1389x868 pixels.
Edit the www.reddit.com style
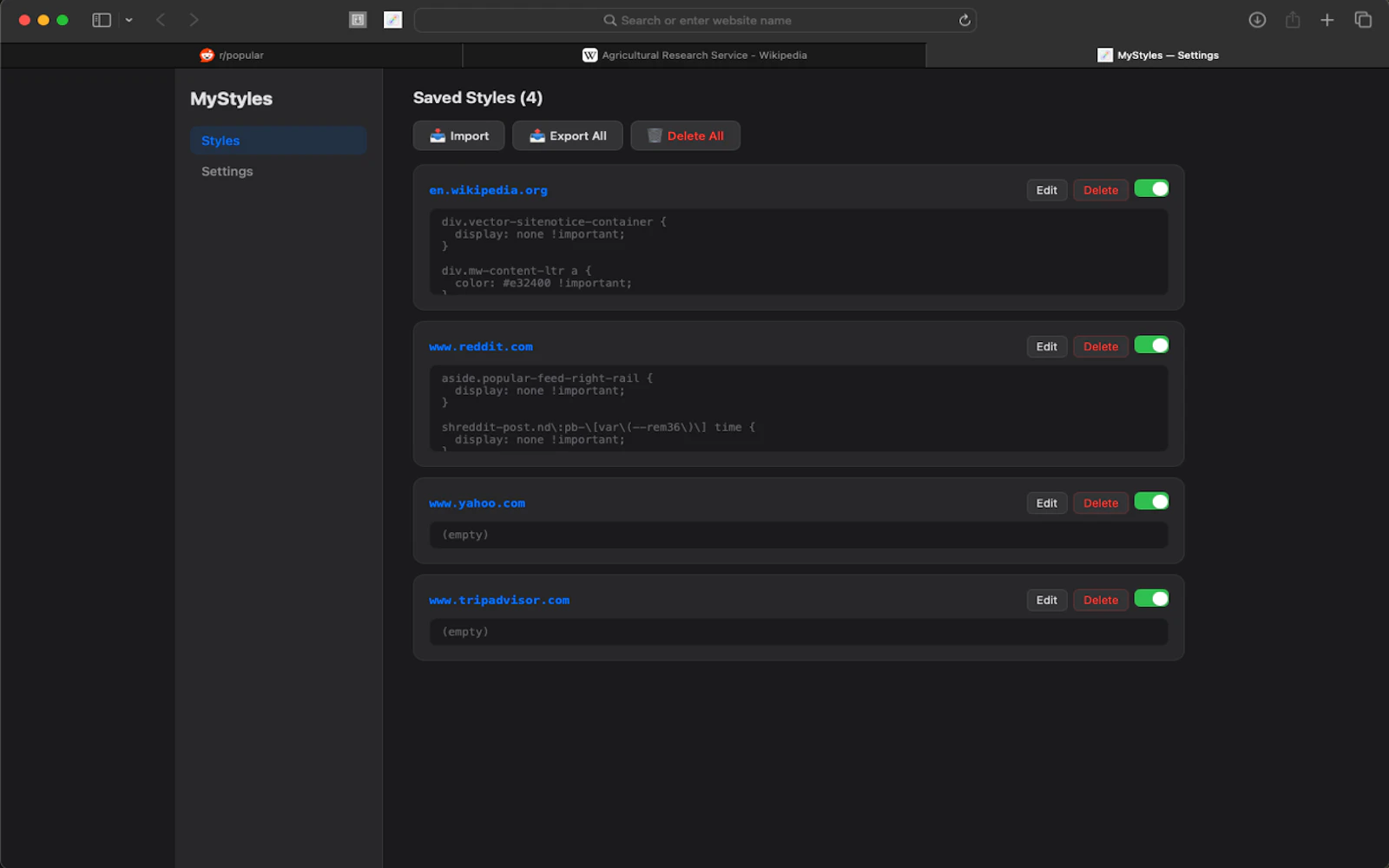[1046, 346]
